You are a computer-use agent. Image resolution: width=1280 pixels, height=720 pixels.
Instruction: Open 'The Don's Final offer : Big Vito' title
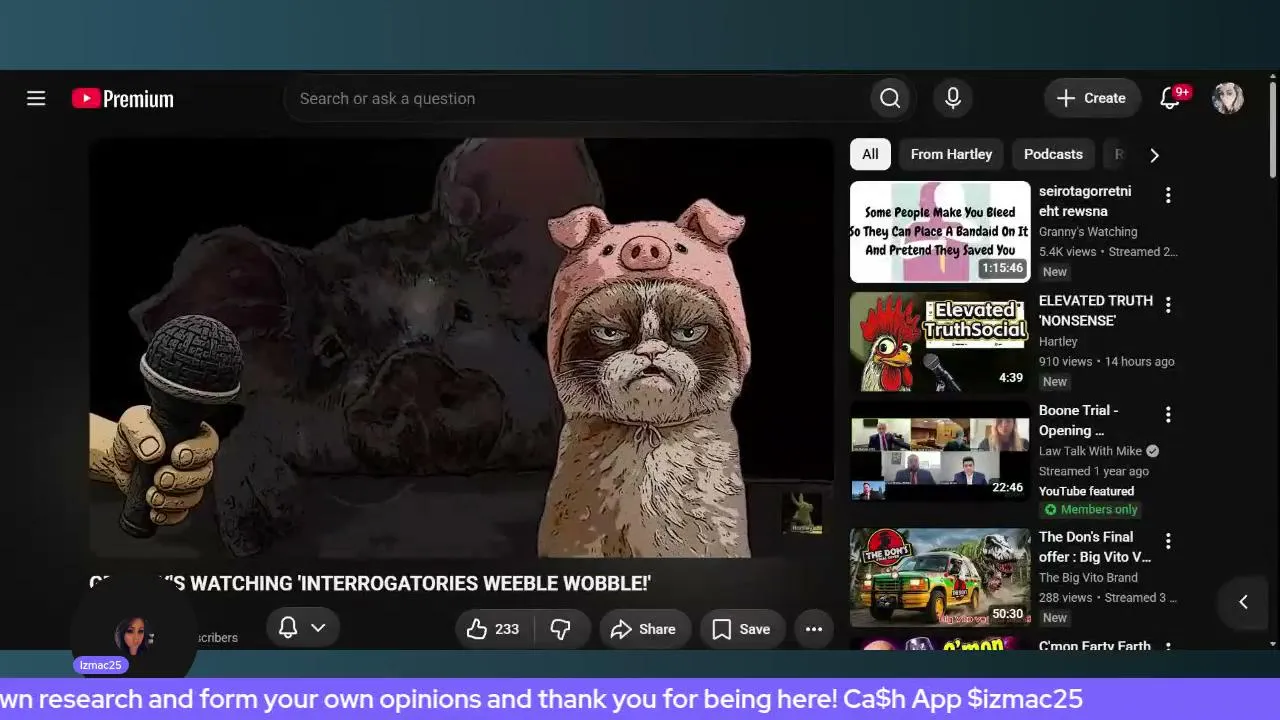[1095, 547]
